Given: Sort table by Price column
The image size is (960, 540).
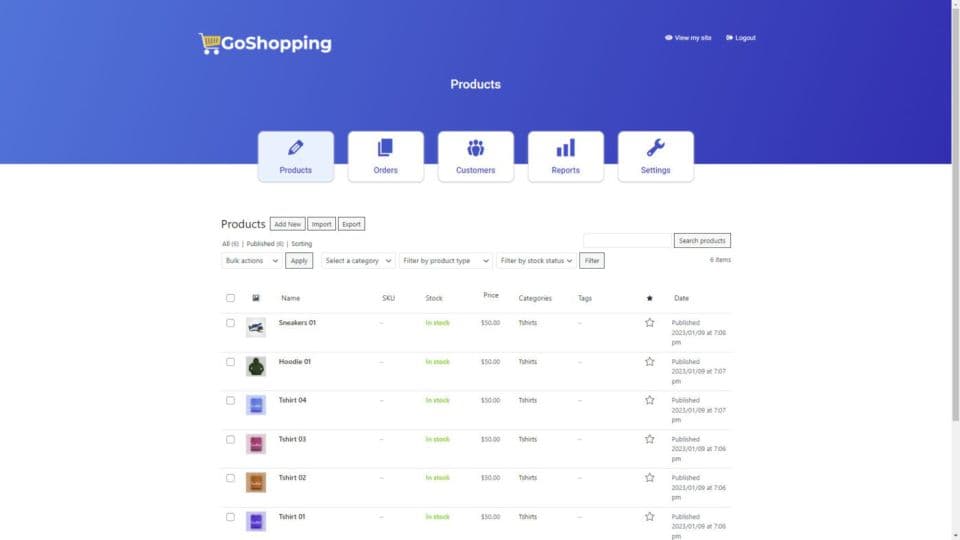Looking at the screenshot, I should (491, 295).
